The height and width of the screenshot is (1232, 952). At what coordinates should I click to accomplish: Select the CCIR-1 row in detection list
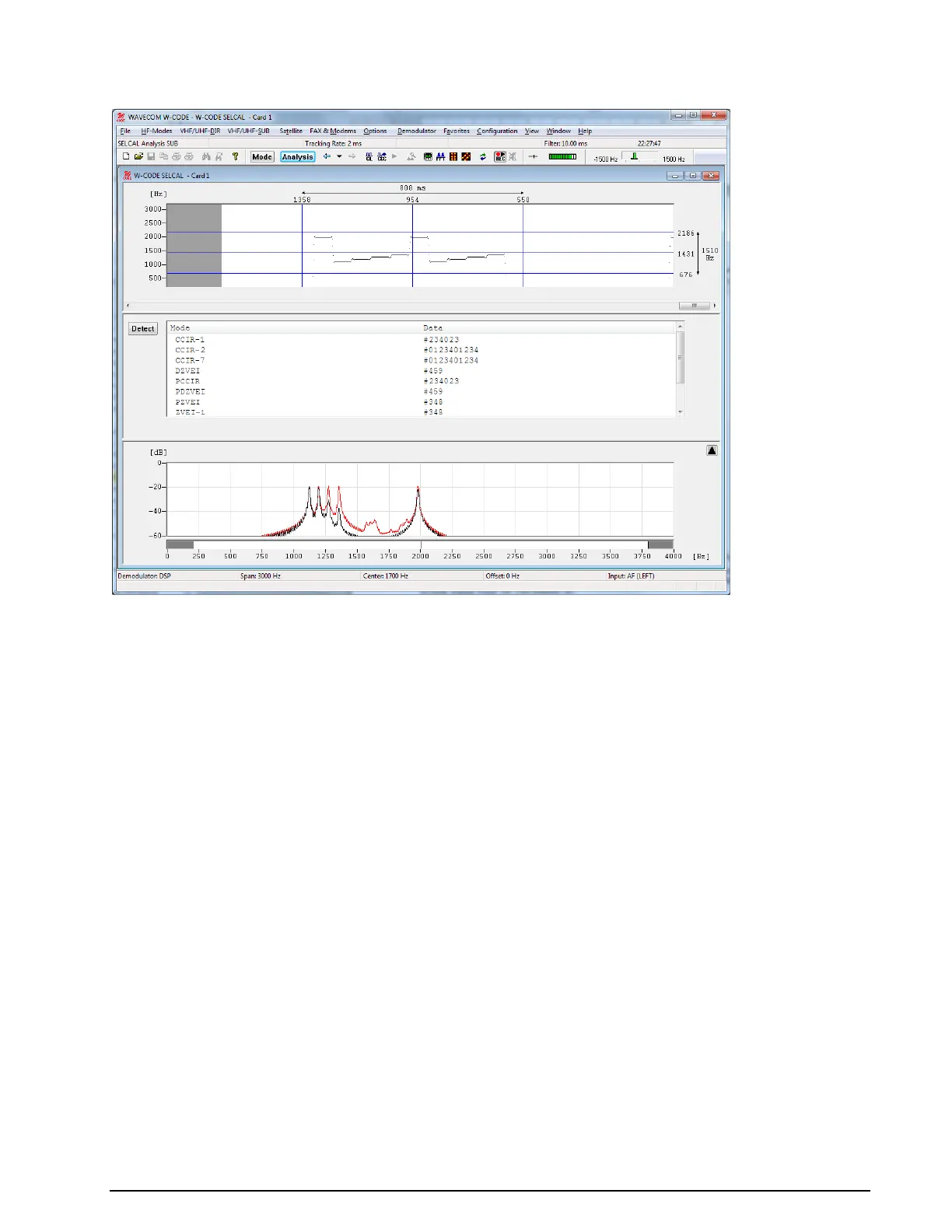[421, 340]
